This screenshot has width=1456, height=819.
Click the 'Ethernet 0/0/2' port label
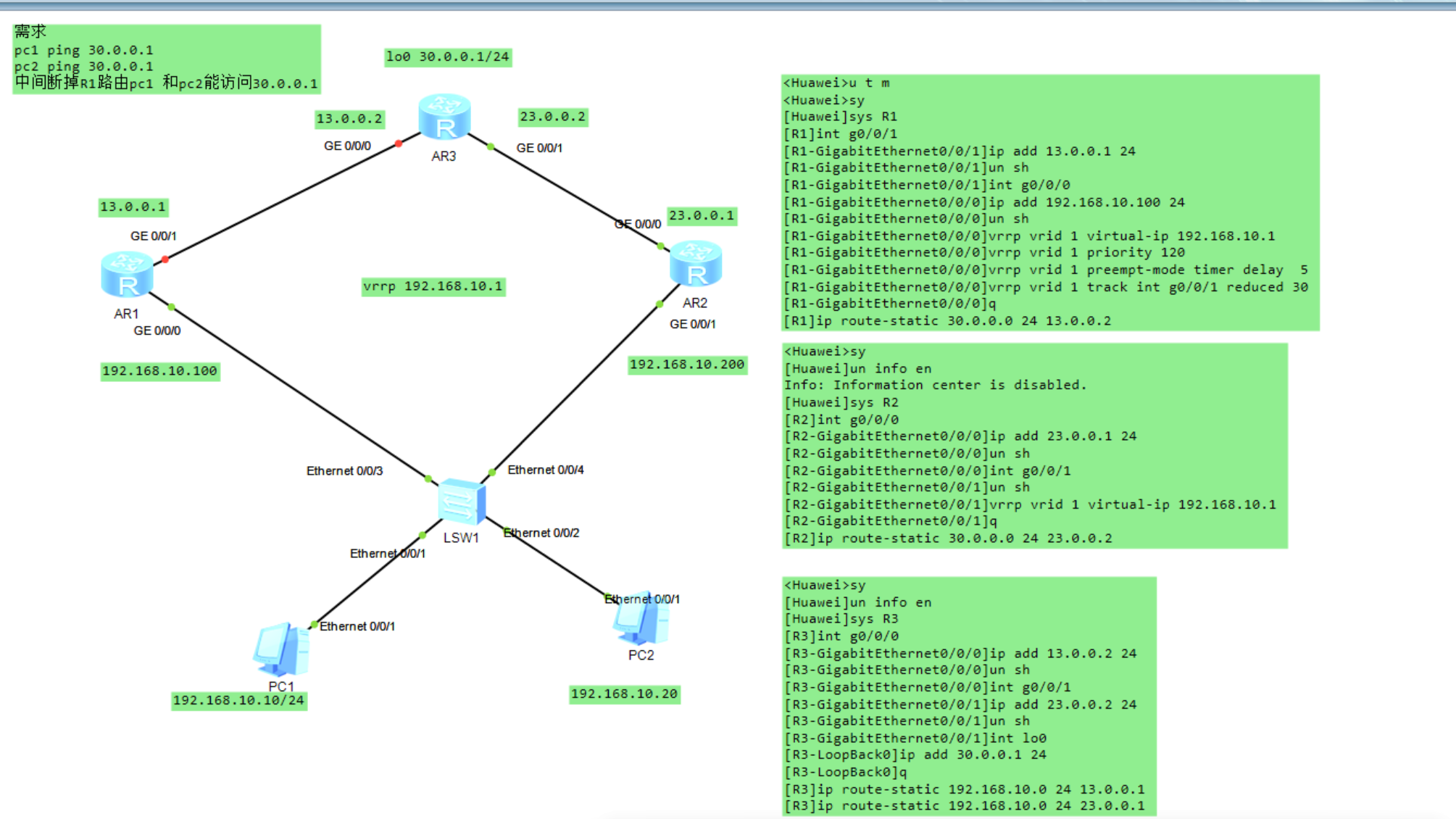(x=541, y=533)
